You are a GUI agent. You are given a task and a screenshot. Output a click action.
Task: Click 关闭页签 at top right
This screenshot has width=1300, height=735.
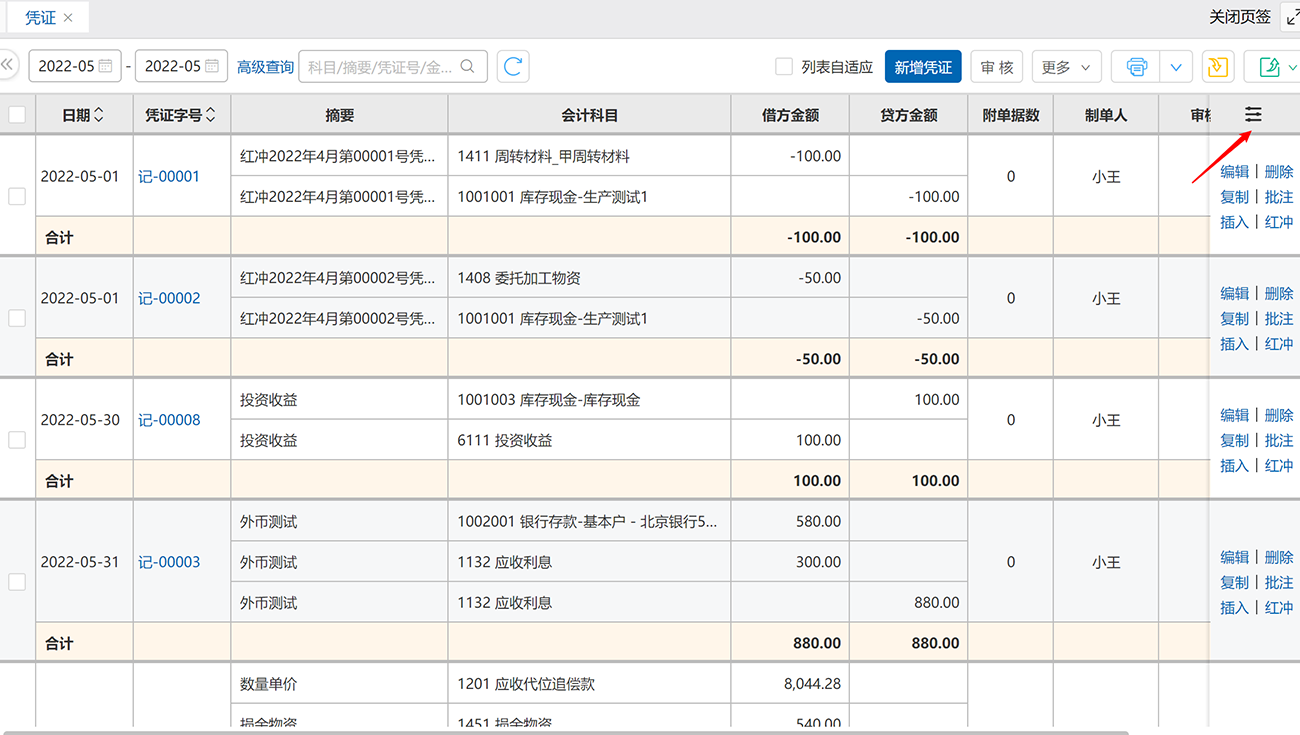(1239, 17)
